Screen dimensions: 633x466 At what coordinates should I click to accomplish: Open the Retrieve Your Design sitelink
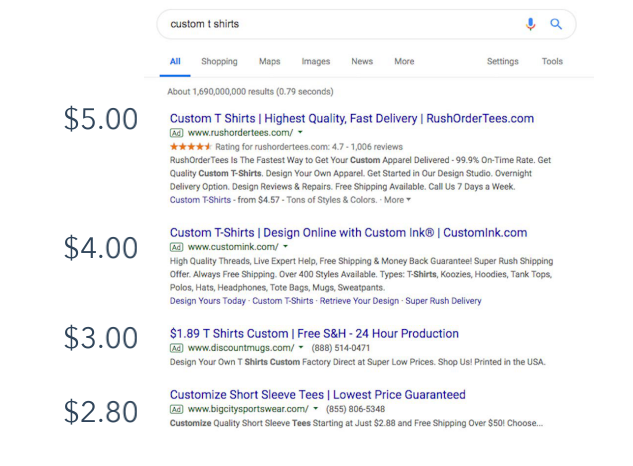[x=359, y=301]
